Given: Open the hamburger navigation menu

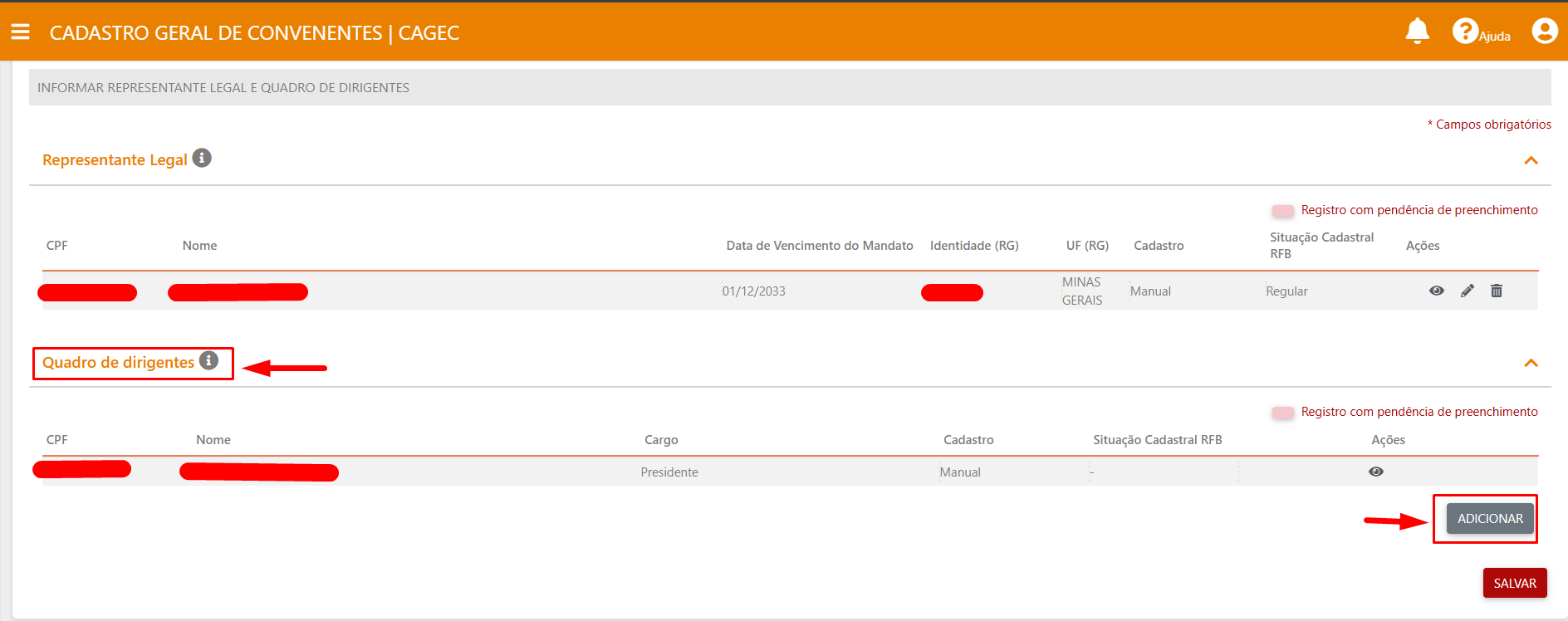Looking at the screenshot, I should click(x=20, y=32).
